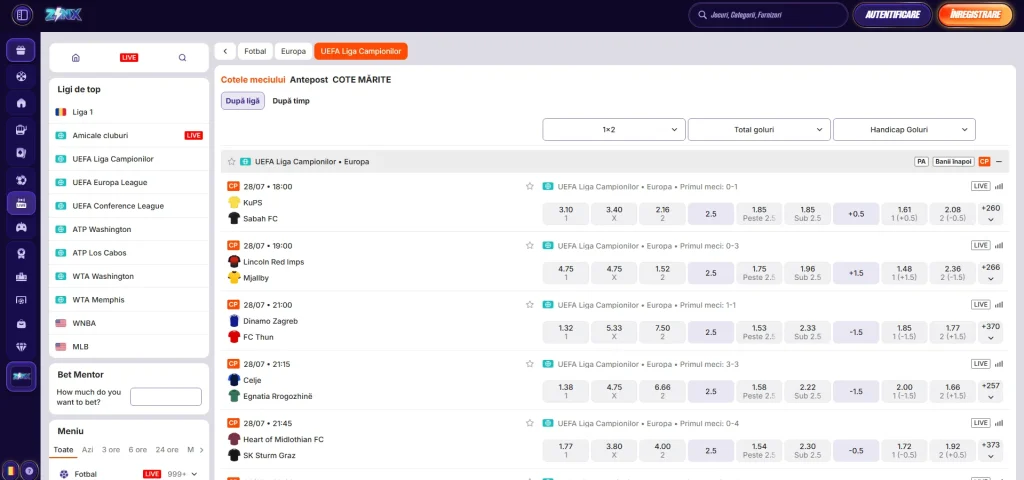
Task: Open the soccer ball sports icon in sidebar
Action: point(21,179)
